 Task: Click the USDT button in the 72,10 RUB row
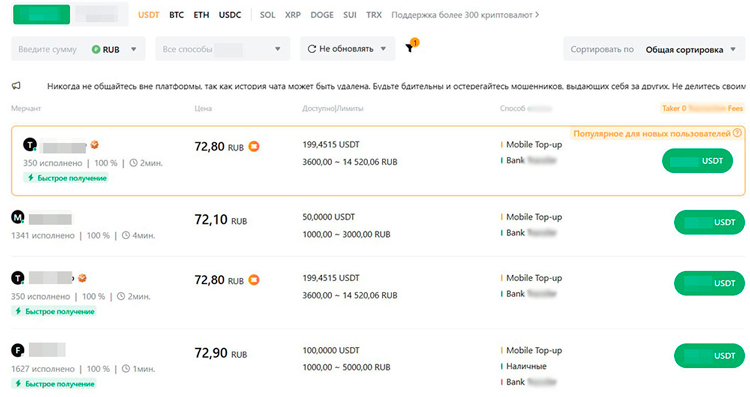(709, 222)
